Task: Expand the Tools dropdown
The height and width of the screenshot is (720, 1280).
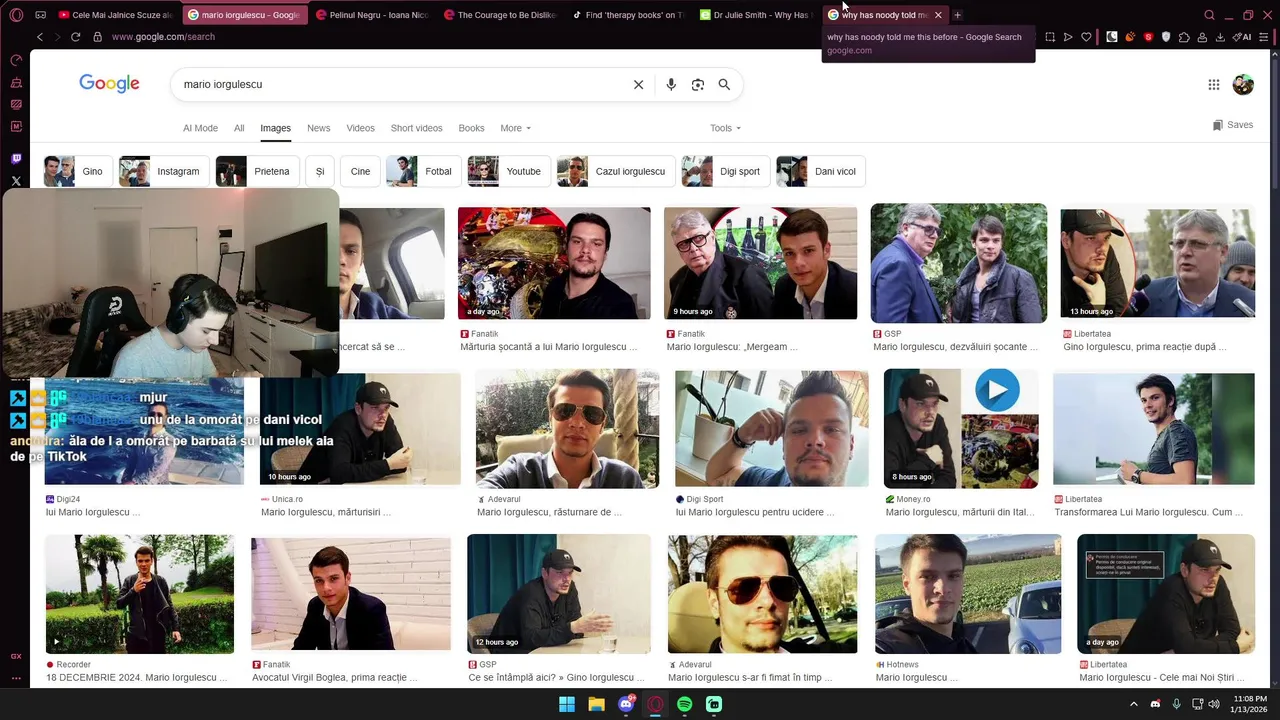Action: tap(725, 128)
